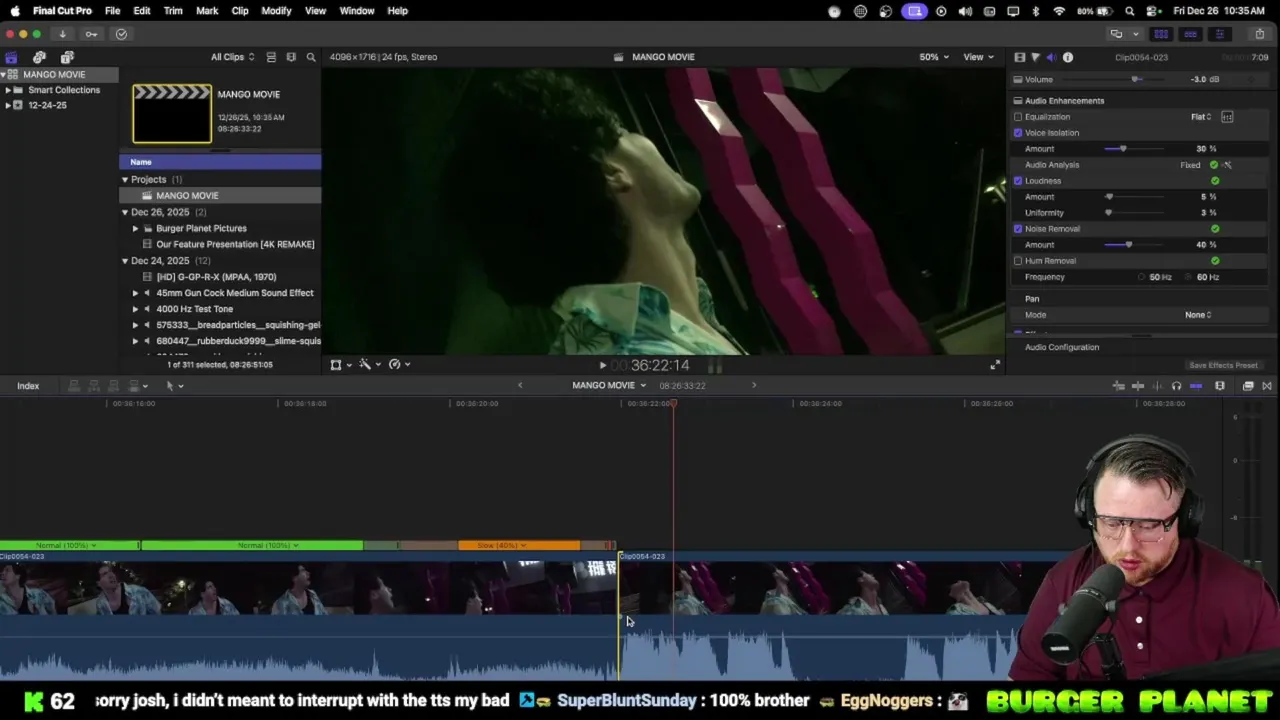Open the Mark menu
Screen dimensions: 1280x720
coord(207,10)
